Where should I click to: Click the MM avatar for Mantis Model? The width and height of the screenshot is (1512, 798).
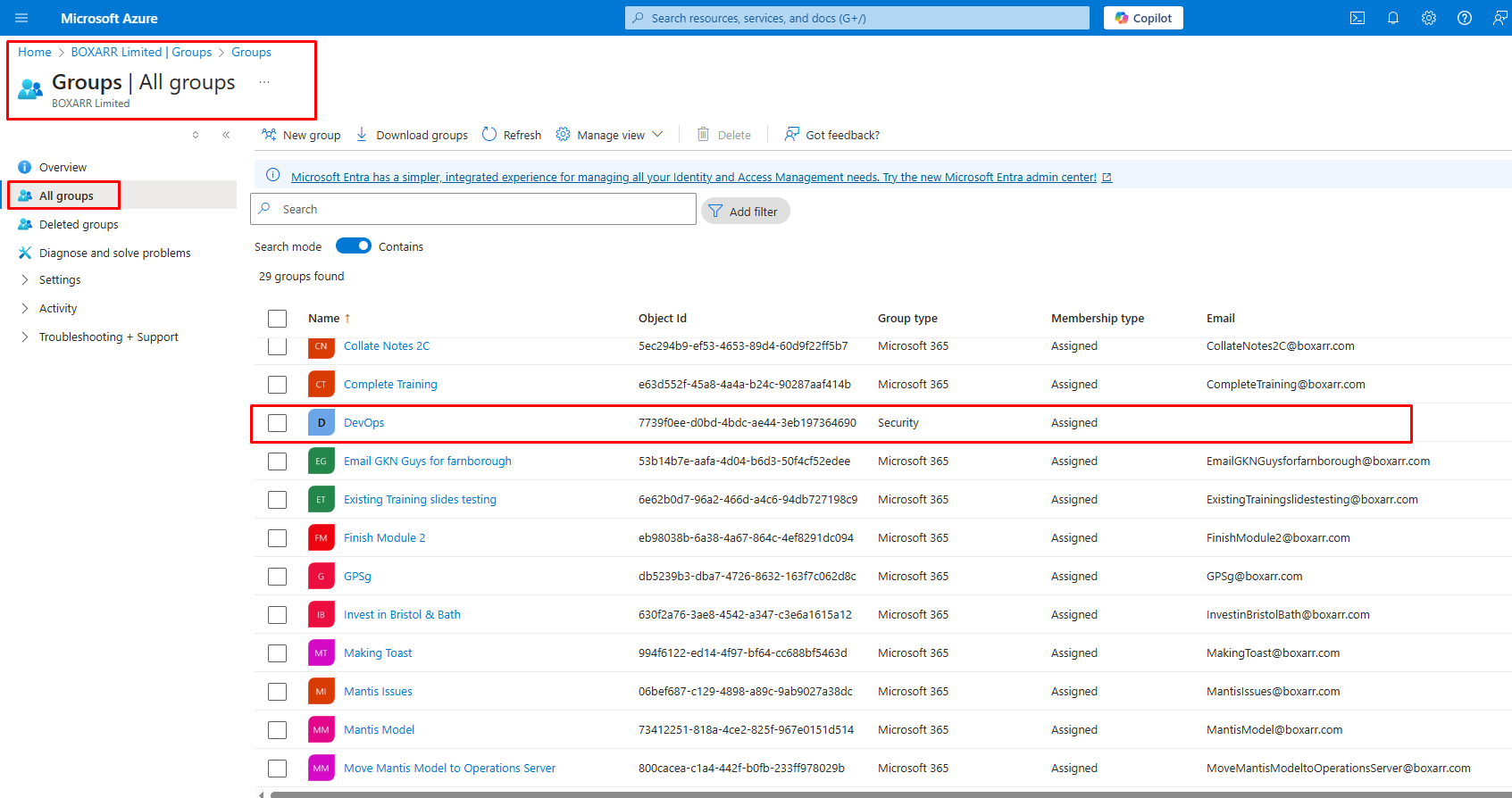pos(322,730)
